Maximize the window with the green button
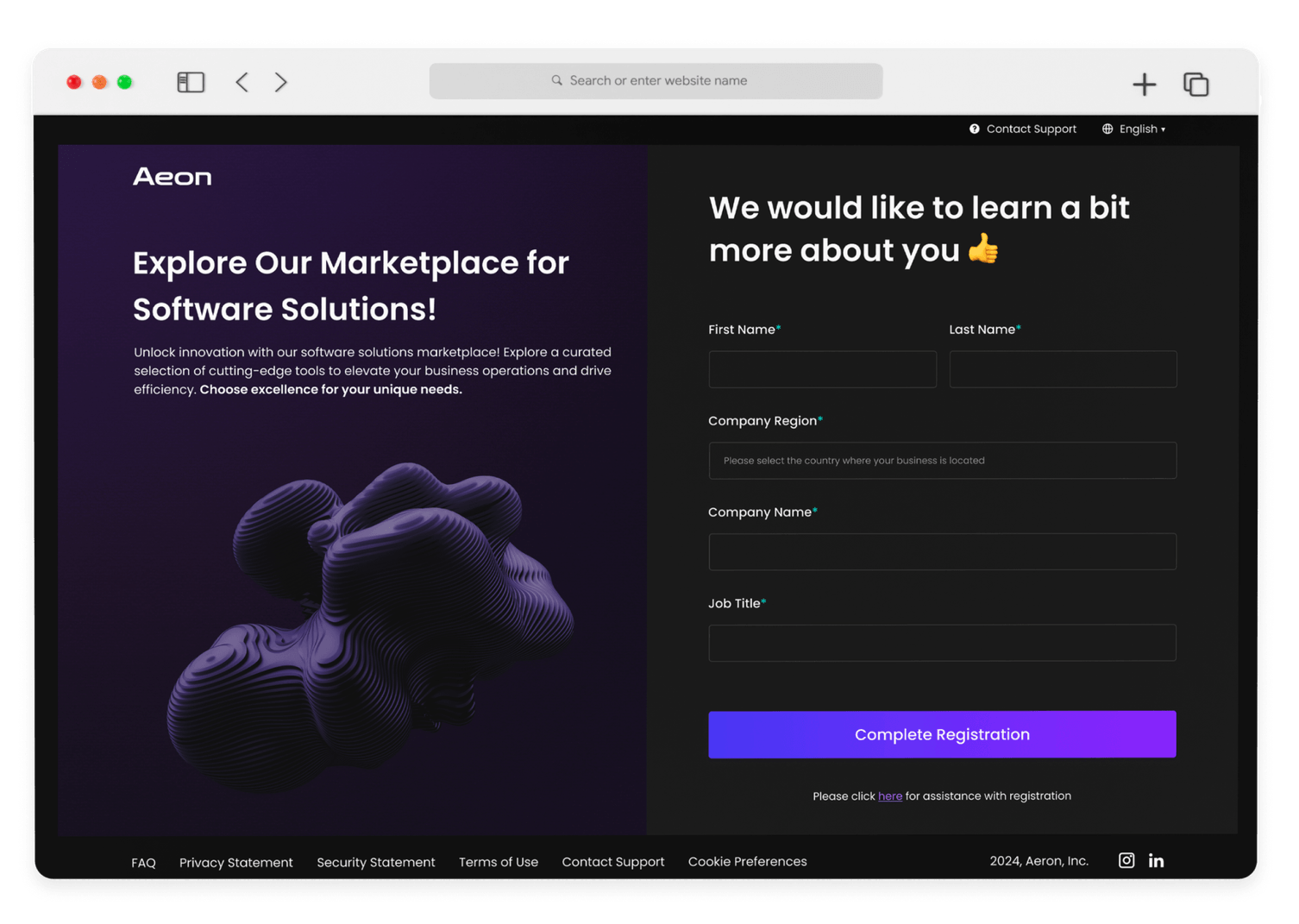 (125, 82)
